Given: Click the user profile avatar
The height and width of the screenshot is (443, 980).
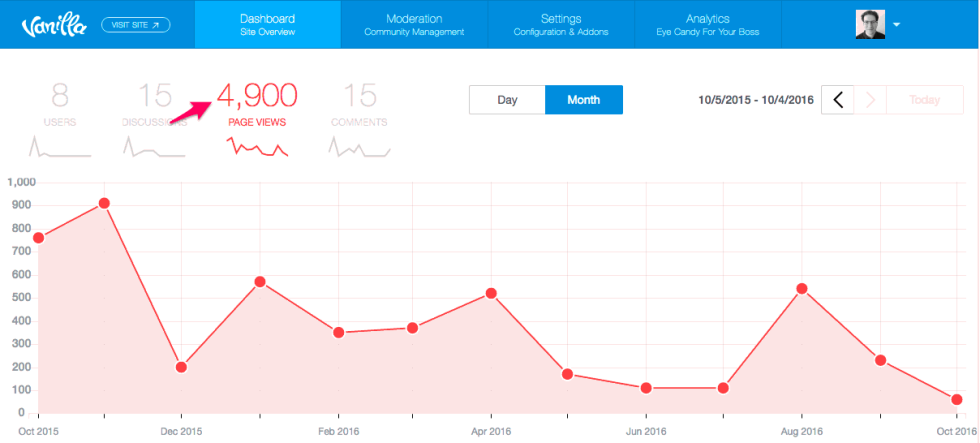Looking at the screenshot, I should 870,24.
